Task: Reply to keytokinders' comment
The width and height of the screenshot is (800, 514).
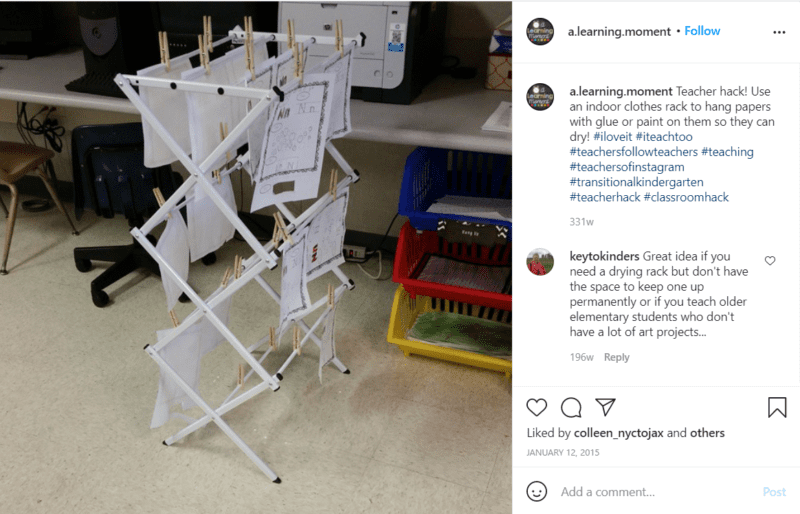Action: (616, 357)
